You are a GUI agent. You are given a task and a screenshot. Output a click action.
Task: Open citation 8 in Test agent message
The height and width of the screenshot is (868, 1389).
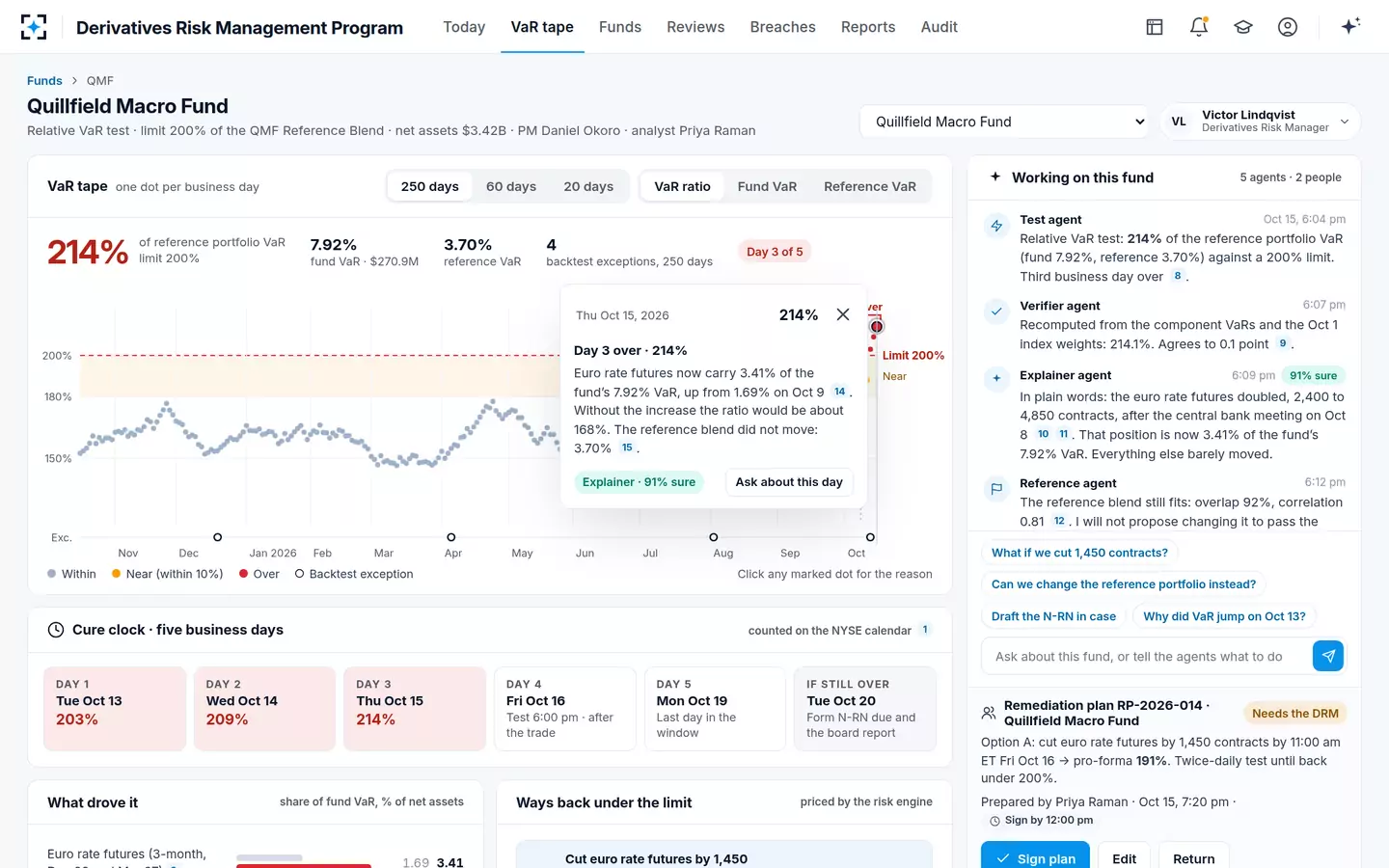[1177, 276]
